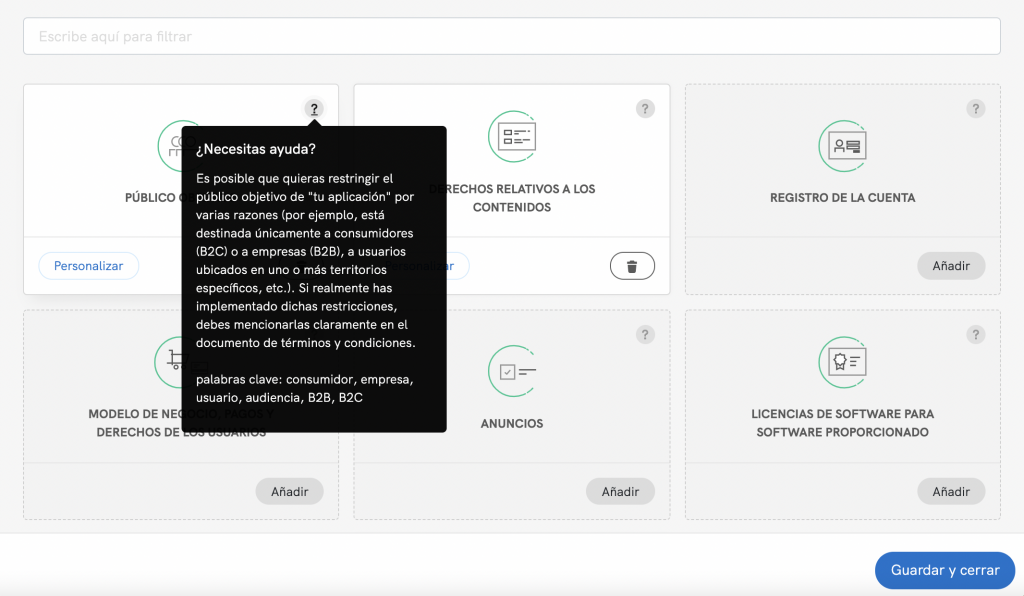The width and height of the screenshot is (1024, 596).
Task: Select the Licencias de software card title
Action: [842, 423]
